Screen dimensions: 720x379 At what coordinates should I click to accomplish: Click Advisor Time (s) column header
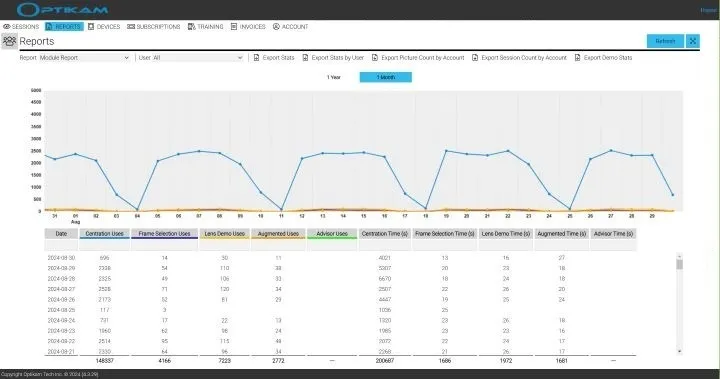coord(613,234)
